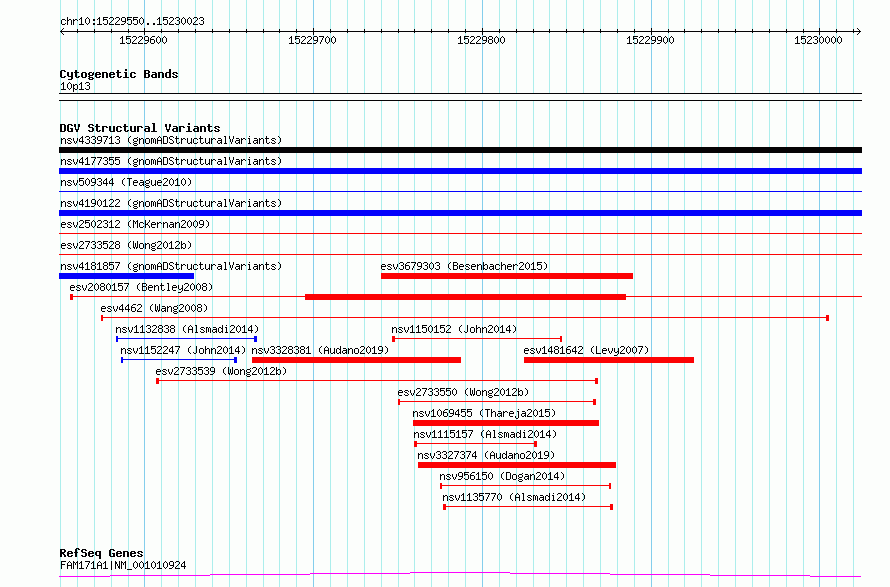Open esv3679303 (Besenbacher2015) label
The height and width of the screenshot is (587, 890).
coord(464,266)
